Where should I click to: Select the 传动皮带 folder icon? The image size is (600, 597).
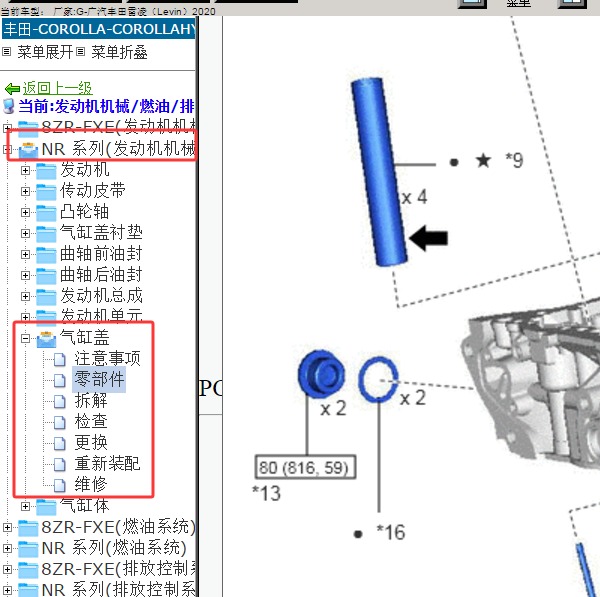(x=46, y=192)
